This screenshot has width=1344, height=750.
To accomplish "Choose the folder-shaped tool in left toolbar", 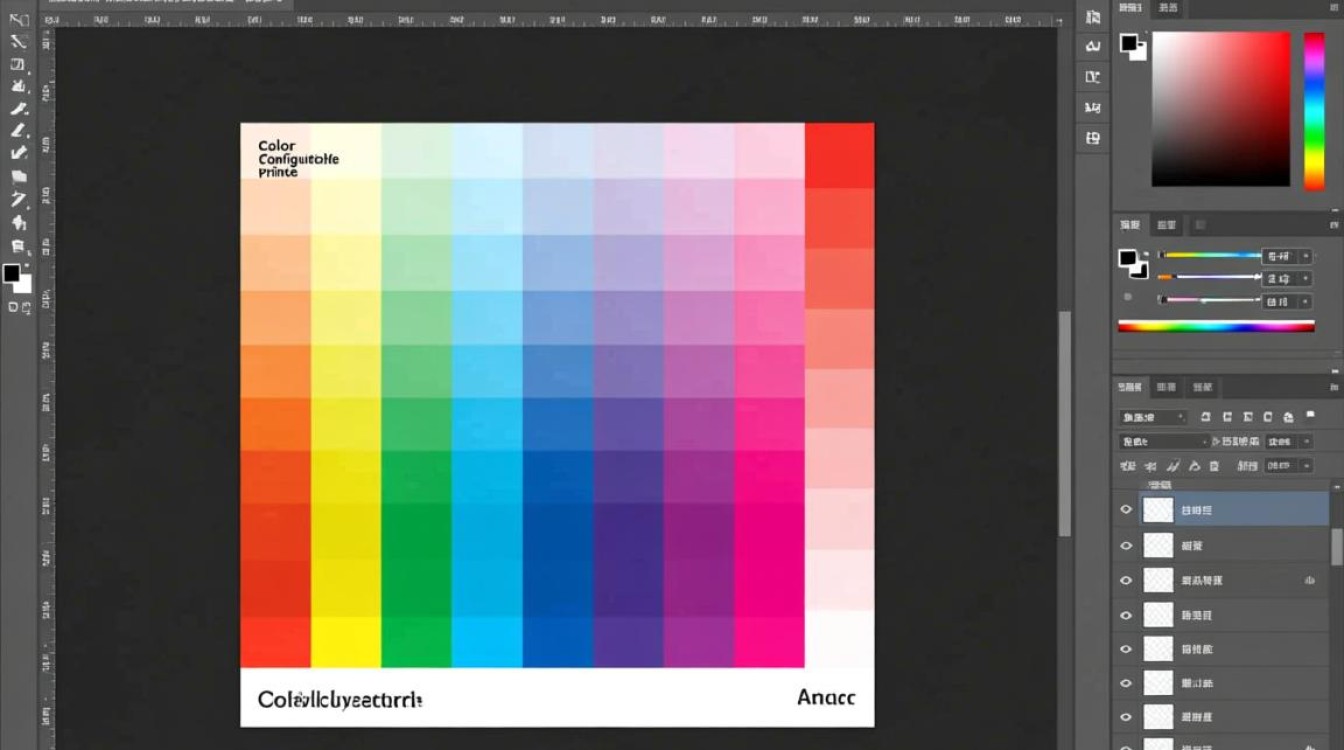I will tap(19, 176).
